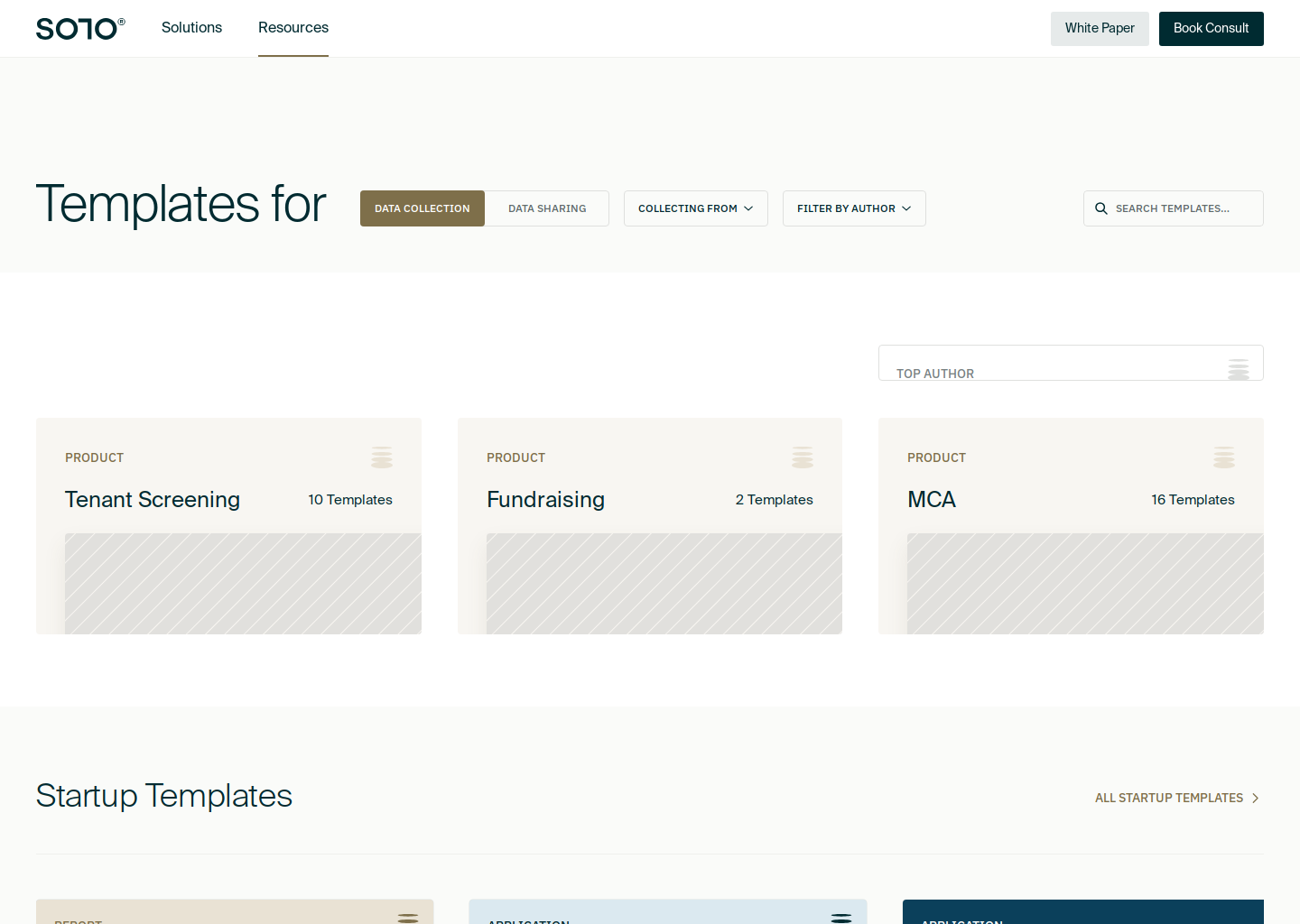This screenshot has width=1300, height=924.
Task: Open the Tenant Screening preview thumbnail
Action: click(243, 583)
